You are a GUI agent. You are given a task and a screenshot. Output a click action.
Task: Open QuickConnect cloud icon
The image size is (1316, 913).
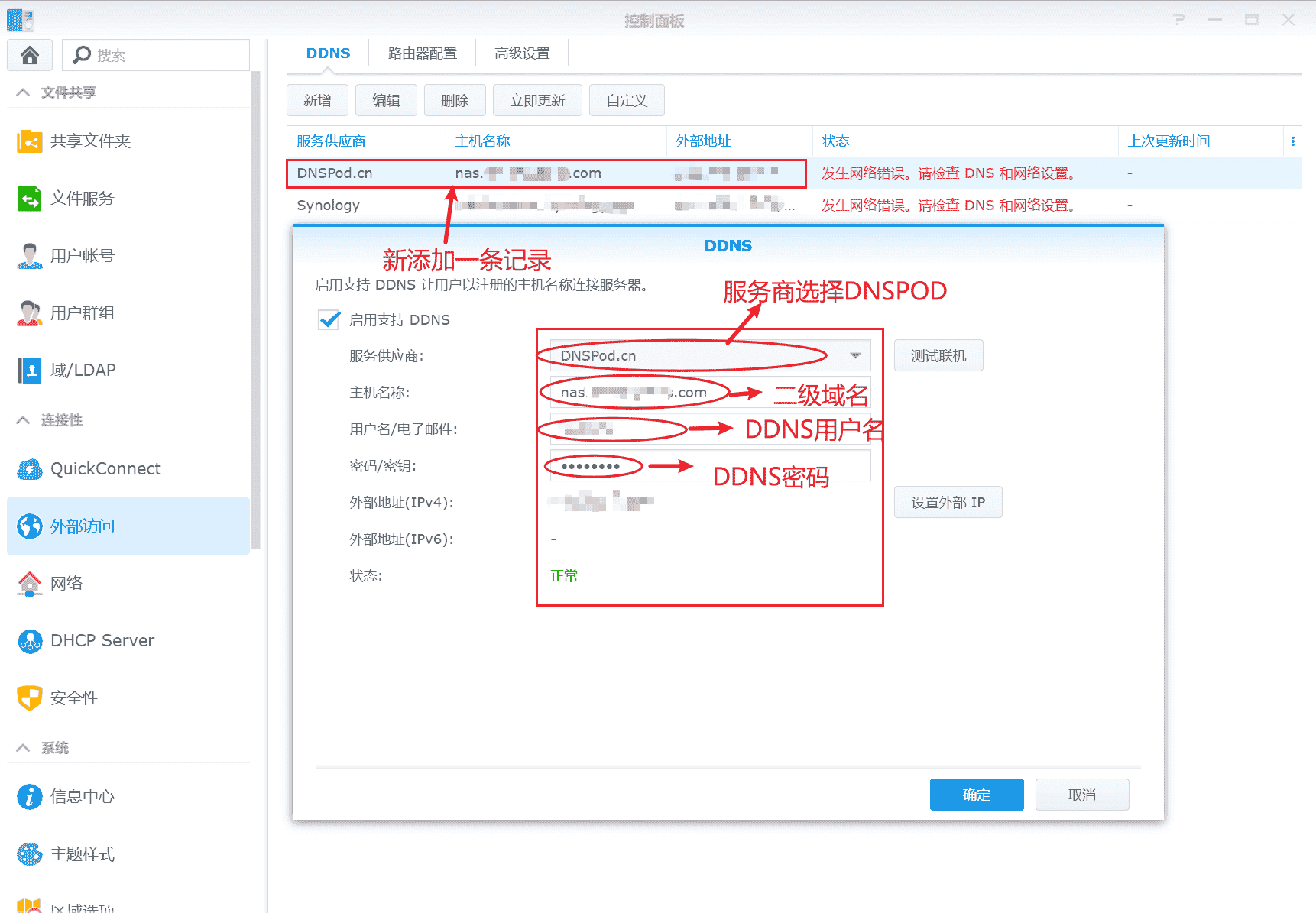pyautogui.click(x=30, y=469)
